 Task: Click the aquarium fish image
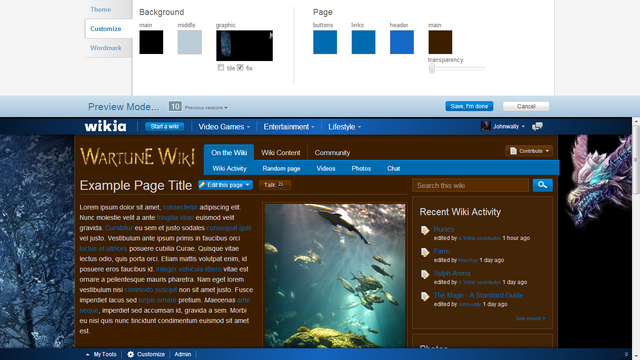[x=335, y=276]
